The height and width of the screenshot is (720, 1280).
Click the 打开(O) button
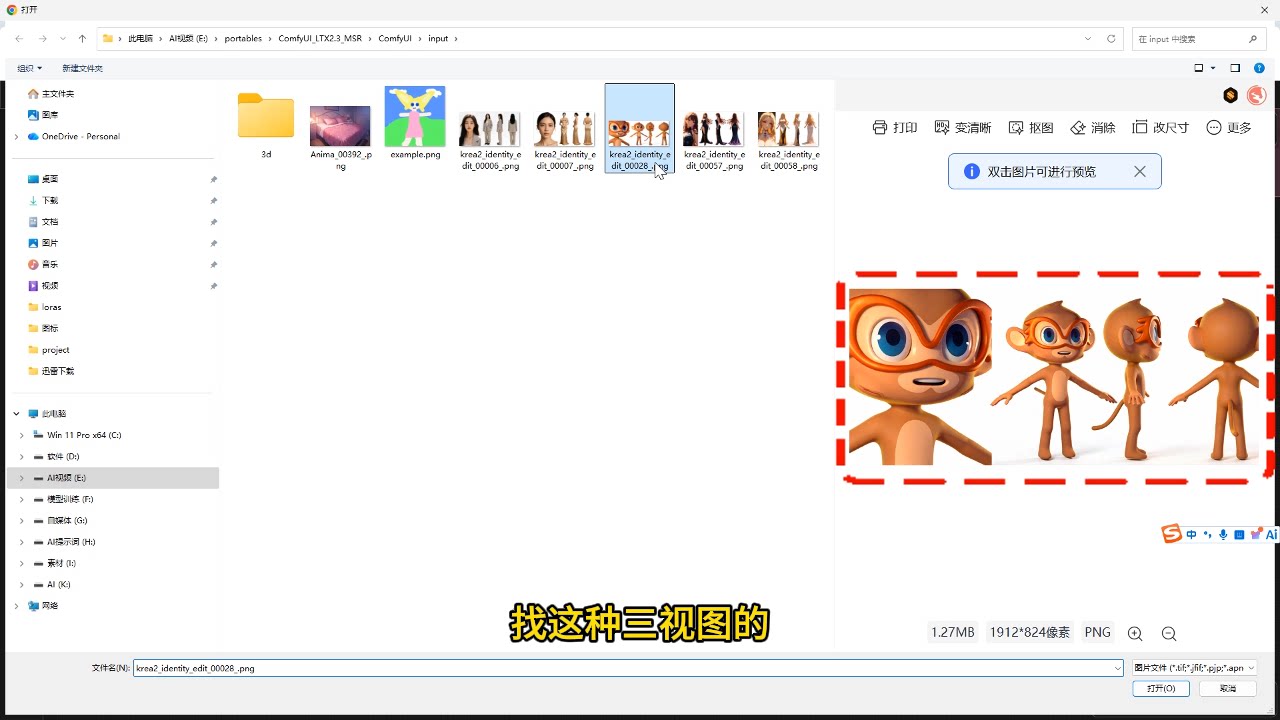point(1161,688)
